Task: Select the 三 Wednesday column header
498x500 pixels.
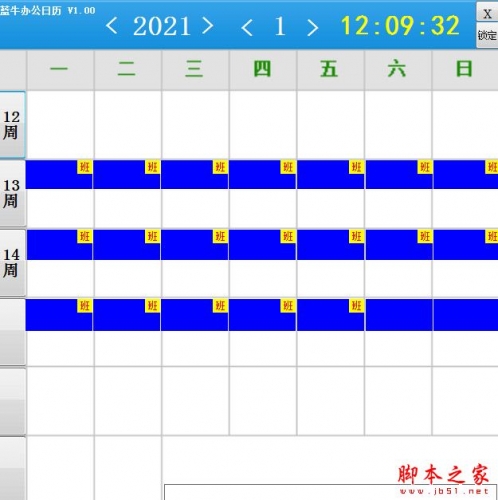Action: pyautogui.click(x=195, y=70)
